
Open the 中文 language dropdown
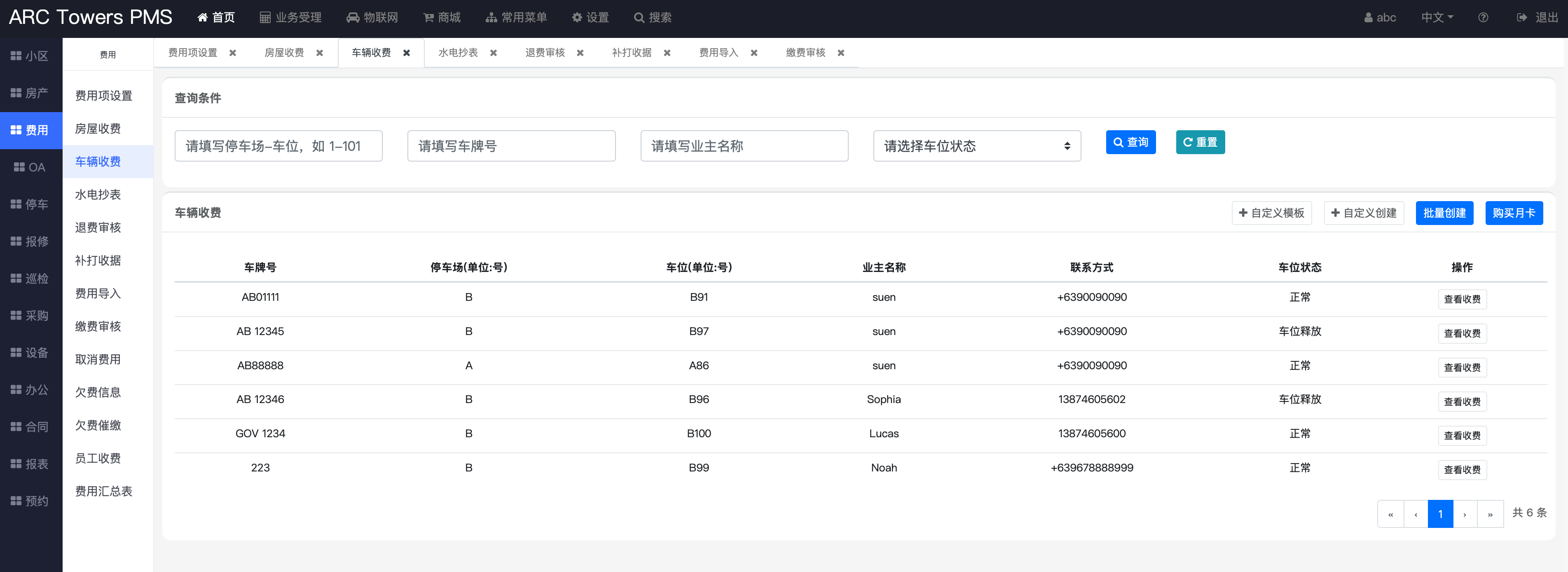click(x=1437, y=18)
